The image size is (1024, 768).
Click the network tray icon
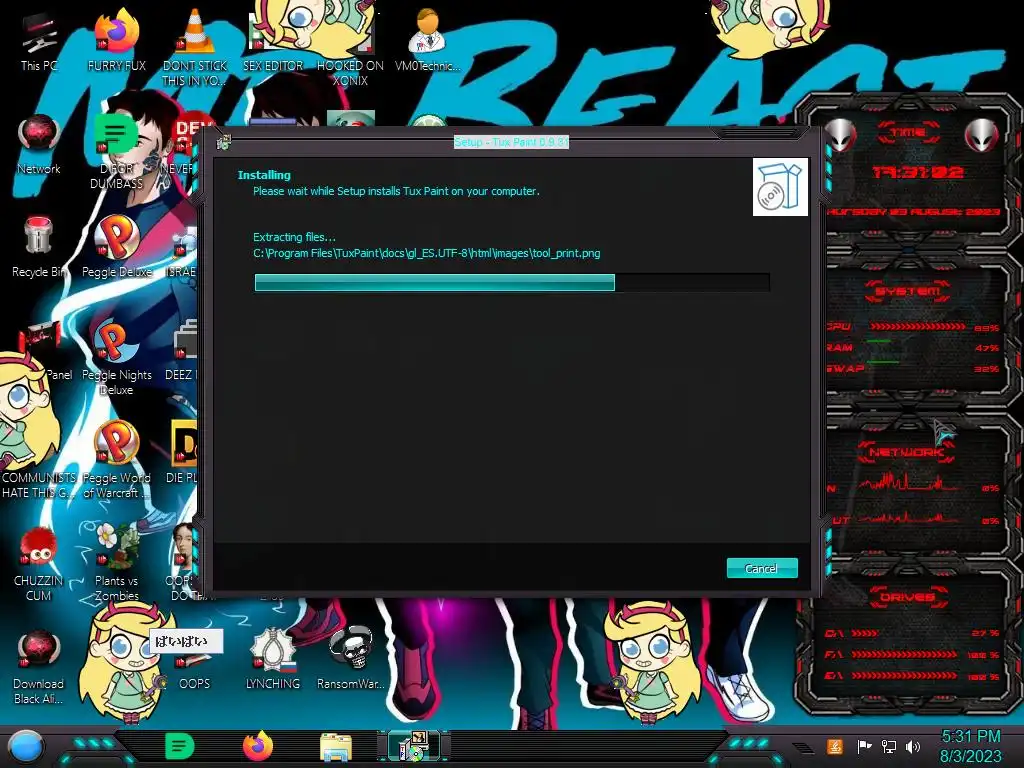tap(889, 746)
